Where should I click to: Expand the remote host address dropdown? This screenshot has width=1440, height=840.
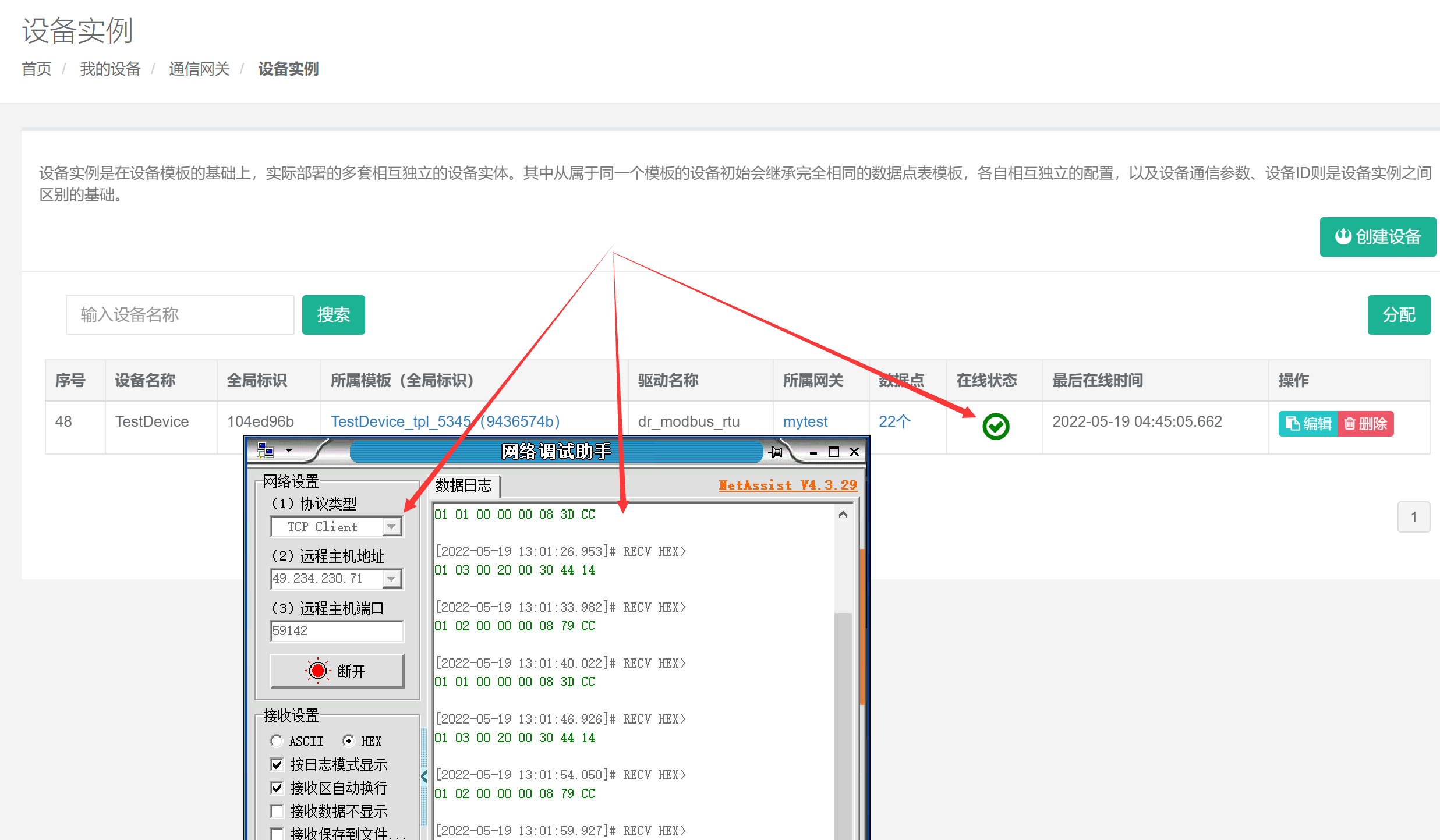pos(392,579)
